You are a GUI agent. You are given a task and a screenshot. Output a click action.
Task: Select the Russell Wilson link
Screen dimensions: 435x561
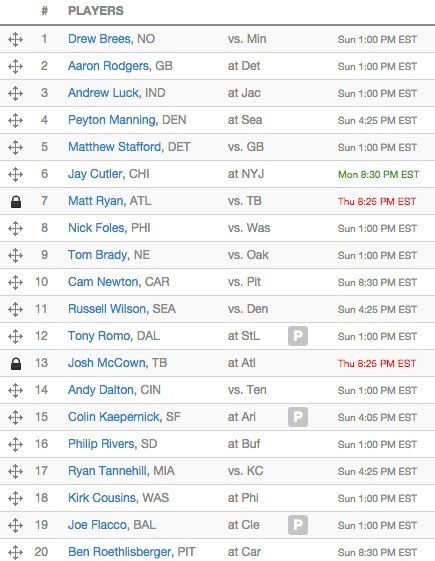click(108, 309)
